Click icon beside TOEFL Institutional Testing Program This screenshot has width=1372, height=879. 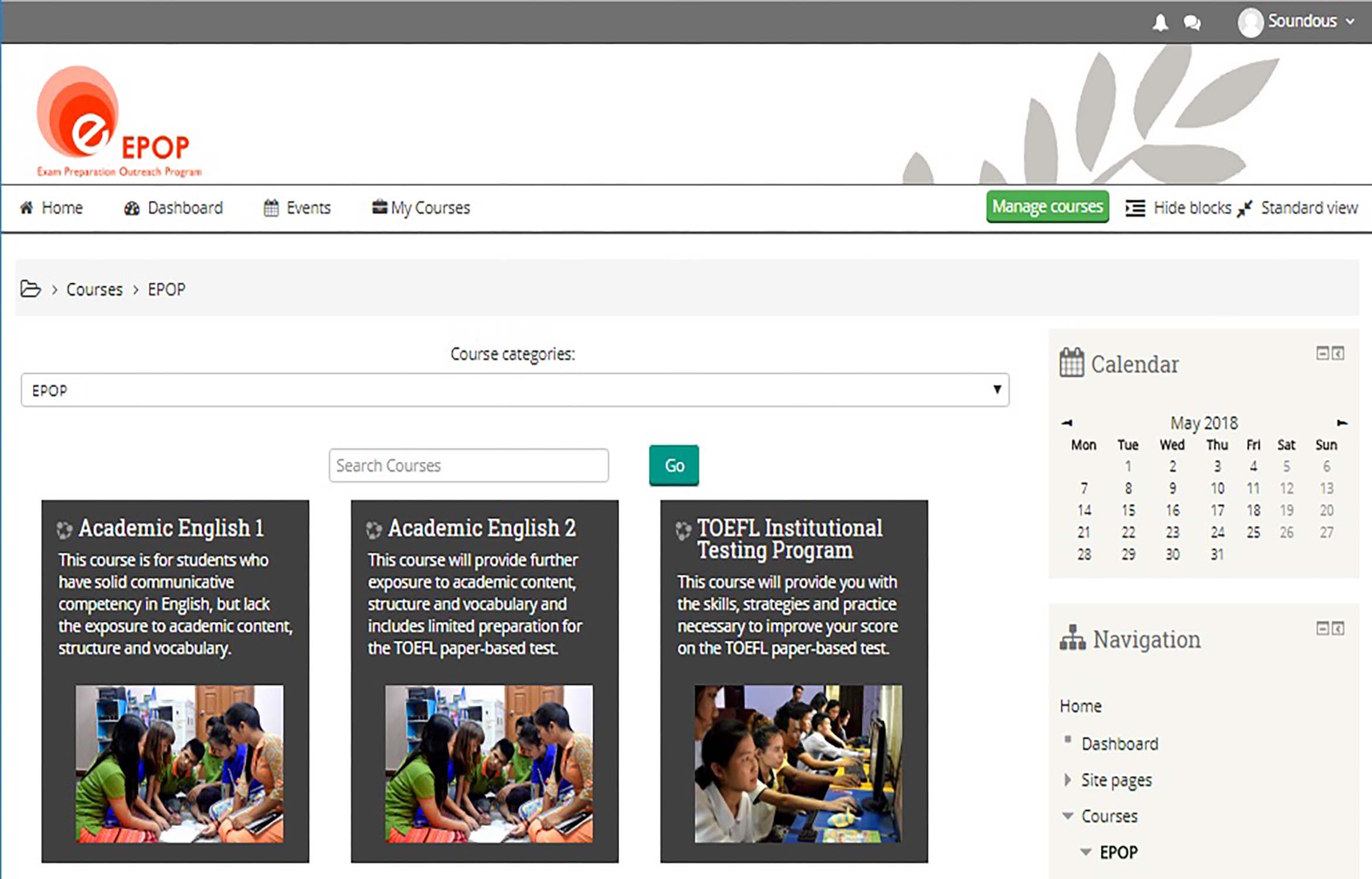click(x=683, y=530)
